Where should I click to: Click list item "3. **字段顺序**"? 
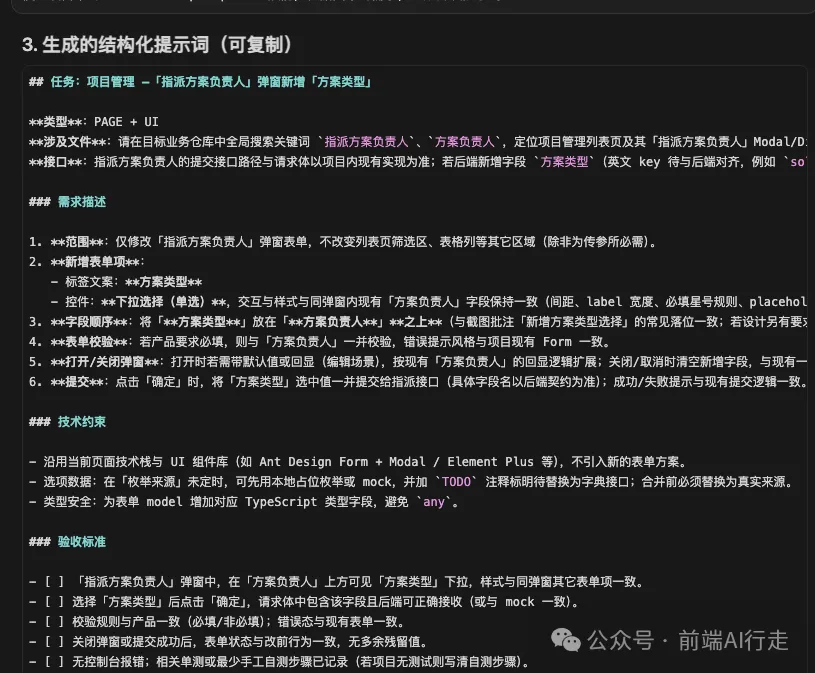(418, 322)
